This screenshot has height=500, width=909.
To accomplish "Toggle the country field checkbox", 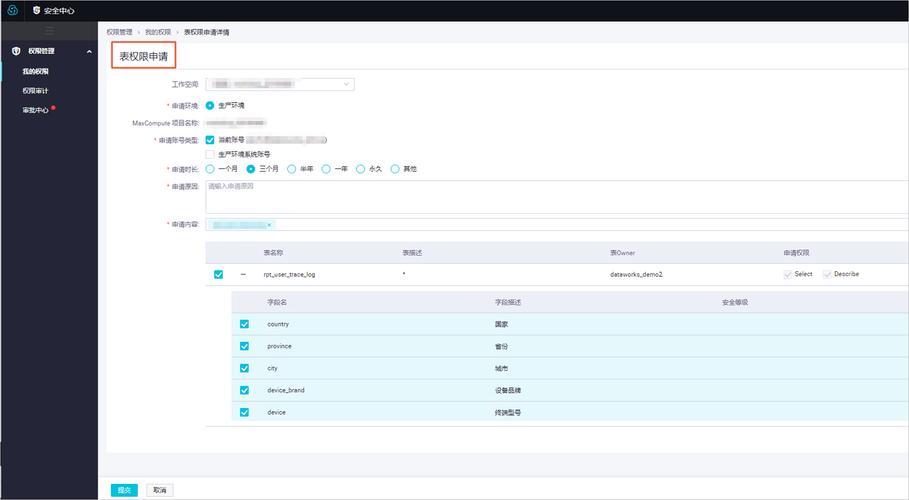I will (244, 324).
